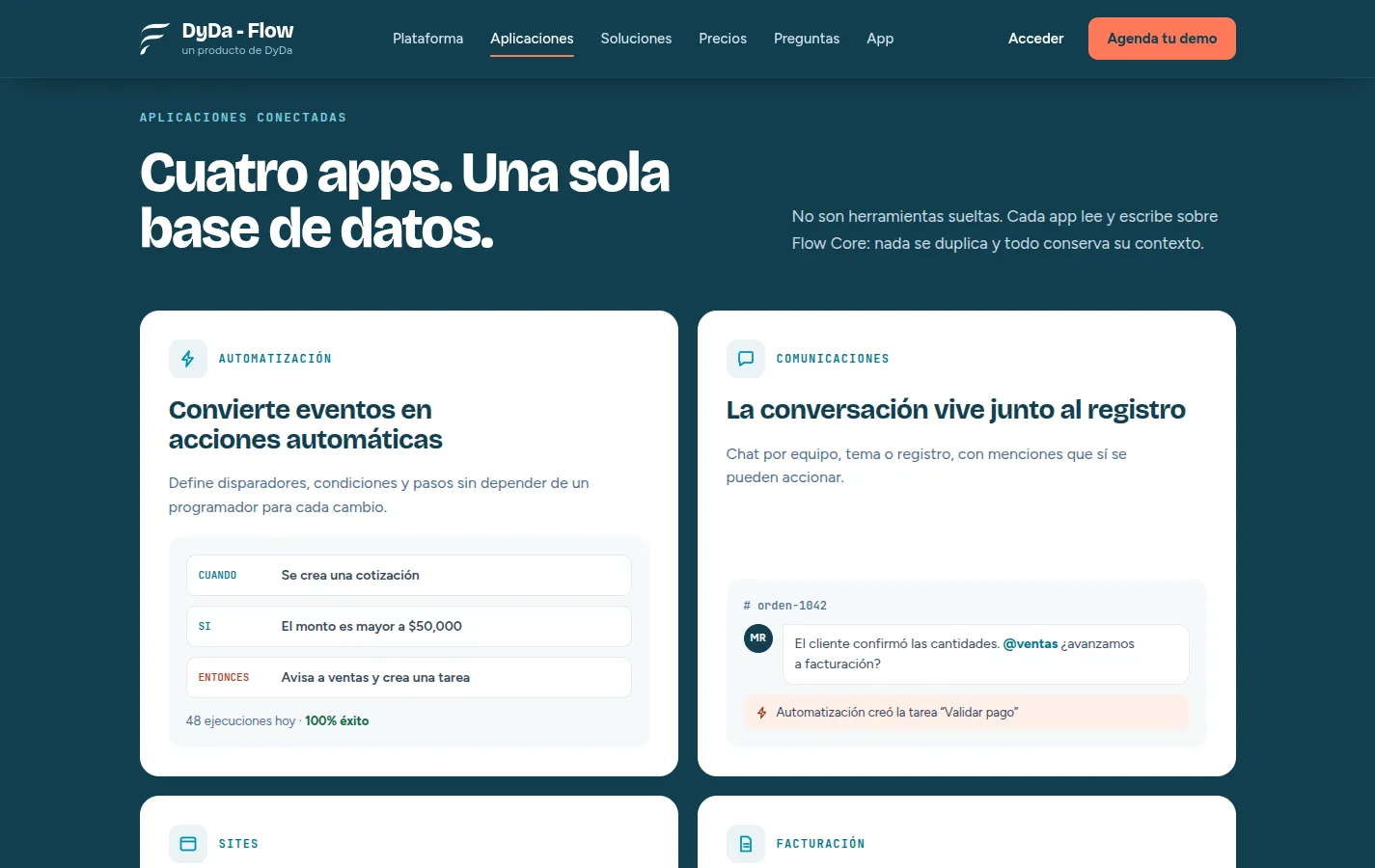Click the AUTOMATIZACIÓN label
The width and height of the screenshot is (1375, 868).
coord(275,359)
